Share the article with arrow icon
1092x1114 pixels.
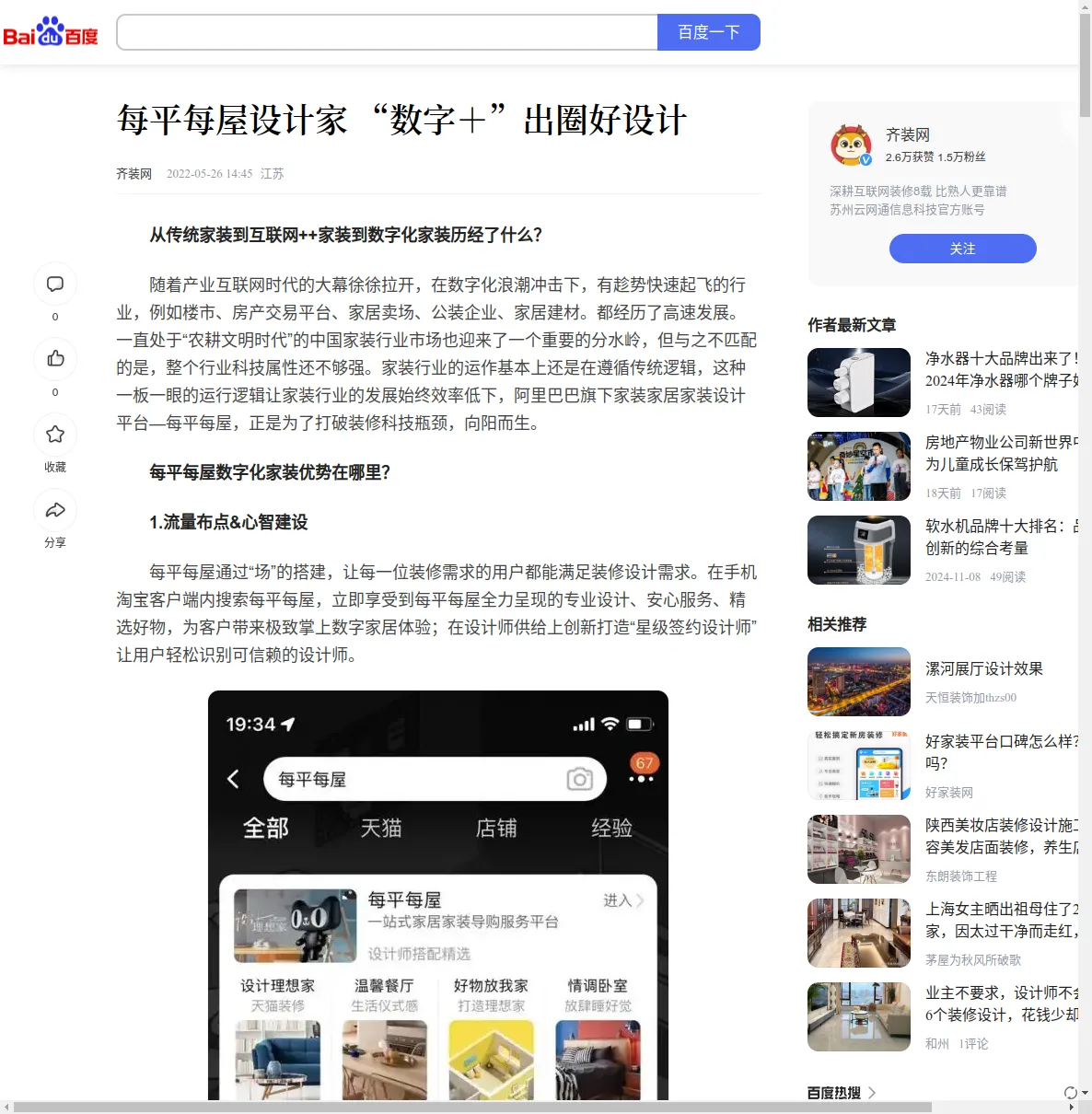pos(55,510)
